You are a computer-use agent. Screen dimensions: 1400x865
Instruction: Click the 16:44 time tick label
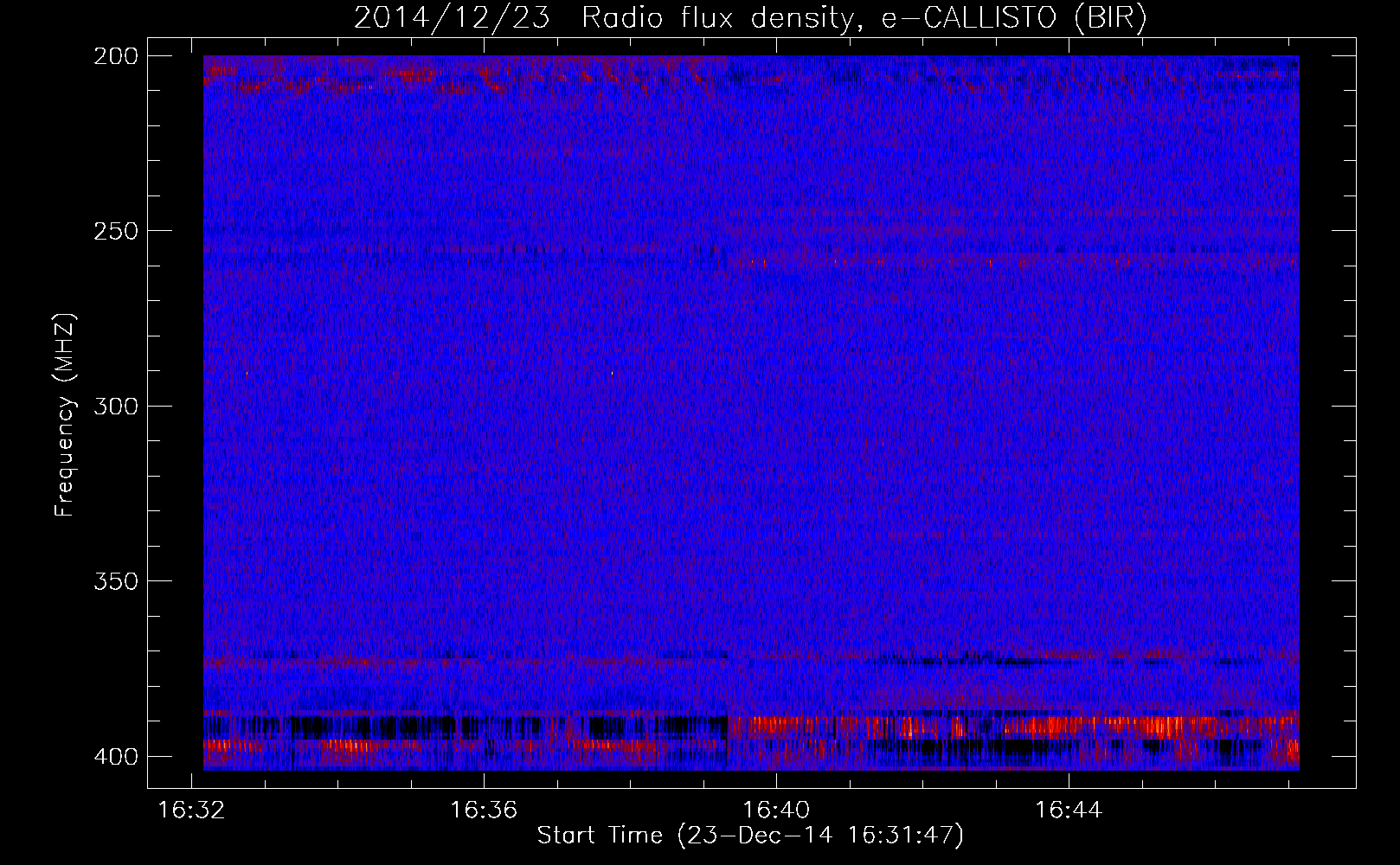click(1069, 810)
